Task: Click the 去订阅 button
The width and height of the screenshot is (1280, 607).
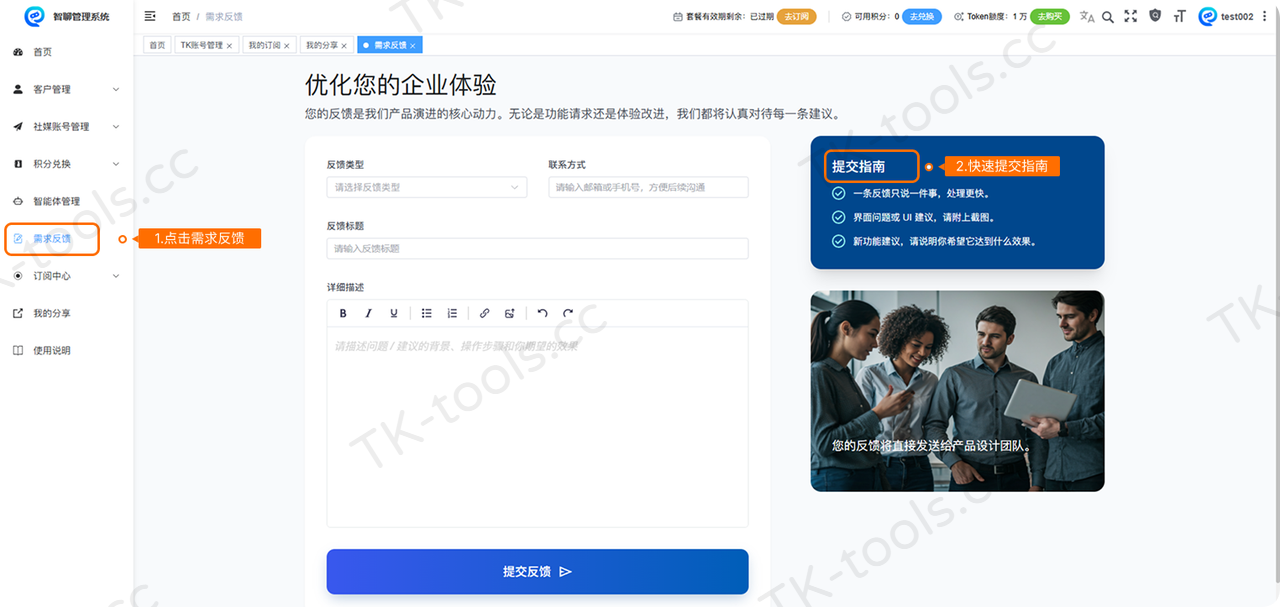Action: (798, 17)
